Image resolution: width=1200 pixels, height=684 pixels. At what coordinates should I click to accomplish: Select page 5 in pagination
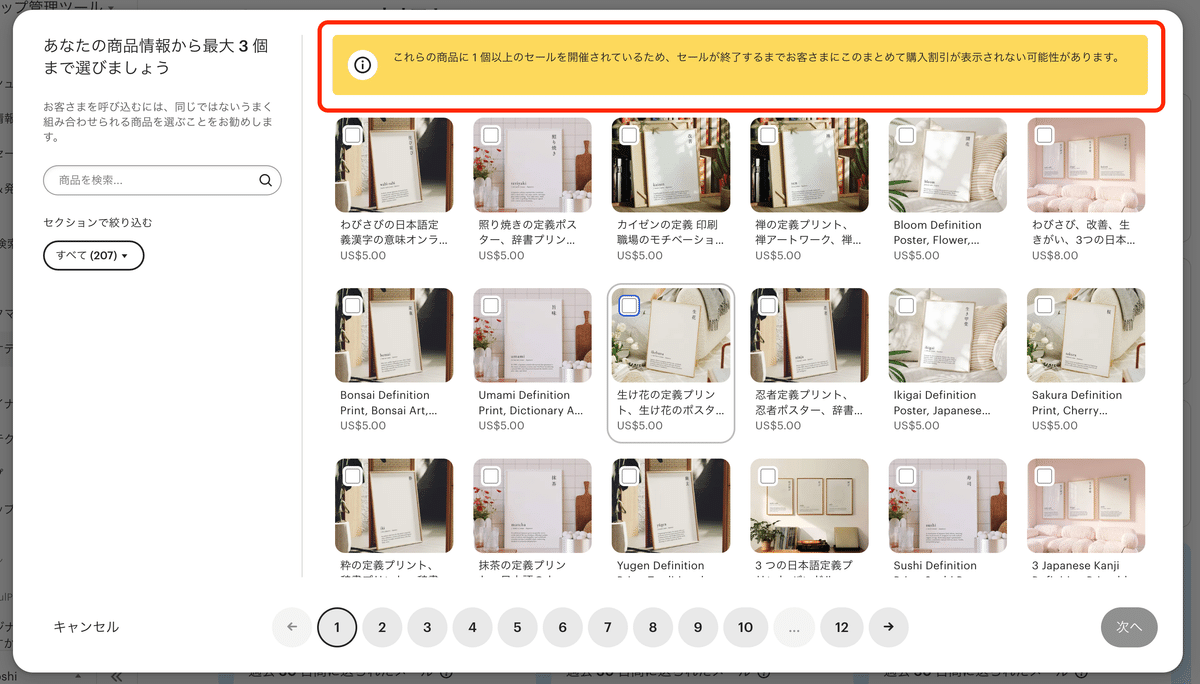517,627
